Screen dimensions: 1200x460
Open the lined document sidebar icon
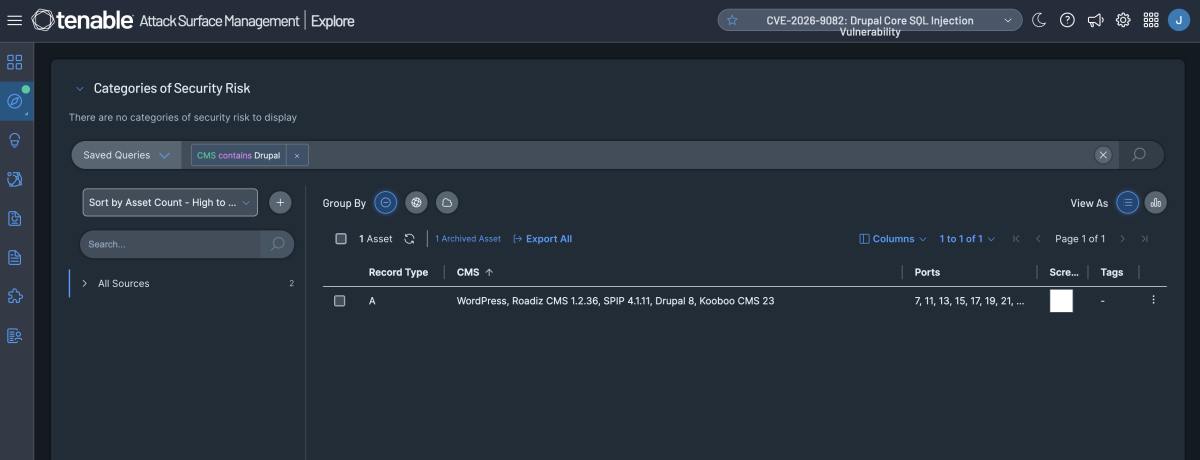[x=15, y=257]
